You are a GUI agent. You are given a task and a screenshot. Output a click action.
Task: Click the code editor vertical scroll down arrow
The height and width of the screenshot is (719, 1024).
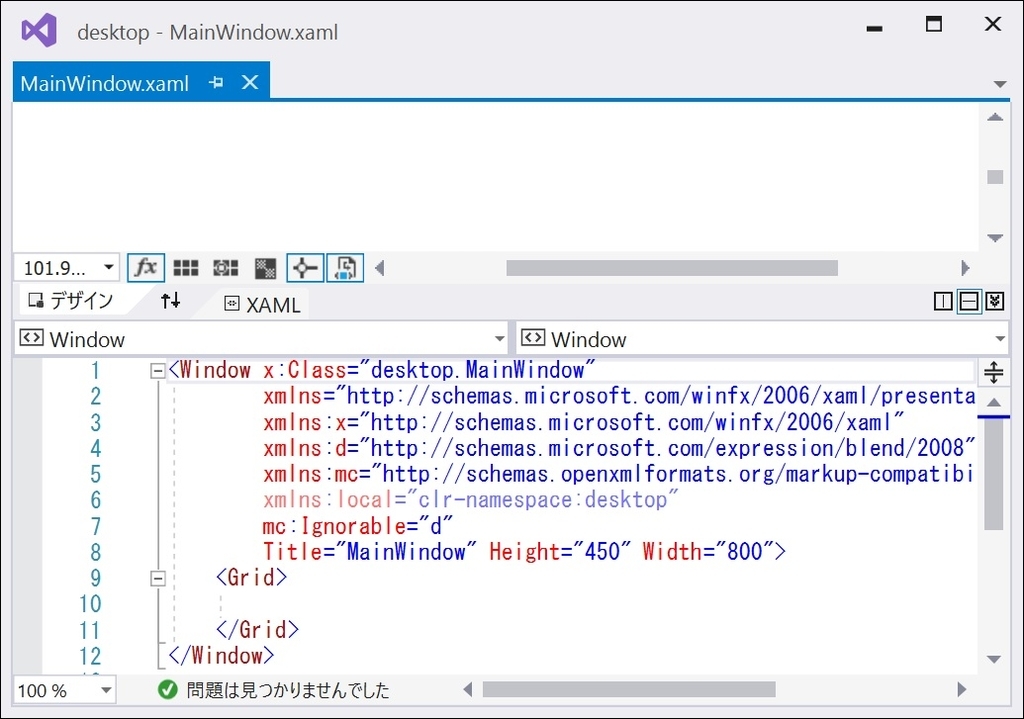(x=994, y=659)
